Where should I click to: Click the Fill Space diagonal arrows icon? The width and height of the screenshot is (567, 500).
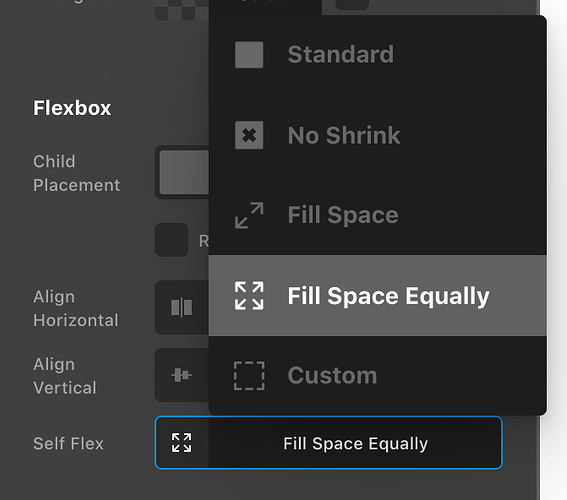pyautogui.click(x=249, y=215)
